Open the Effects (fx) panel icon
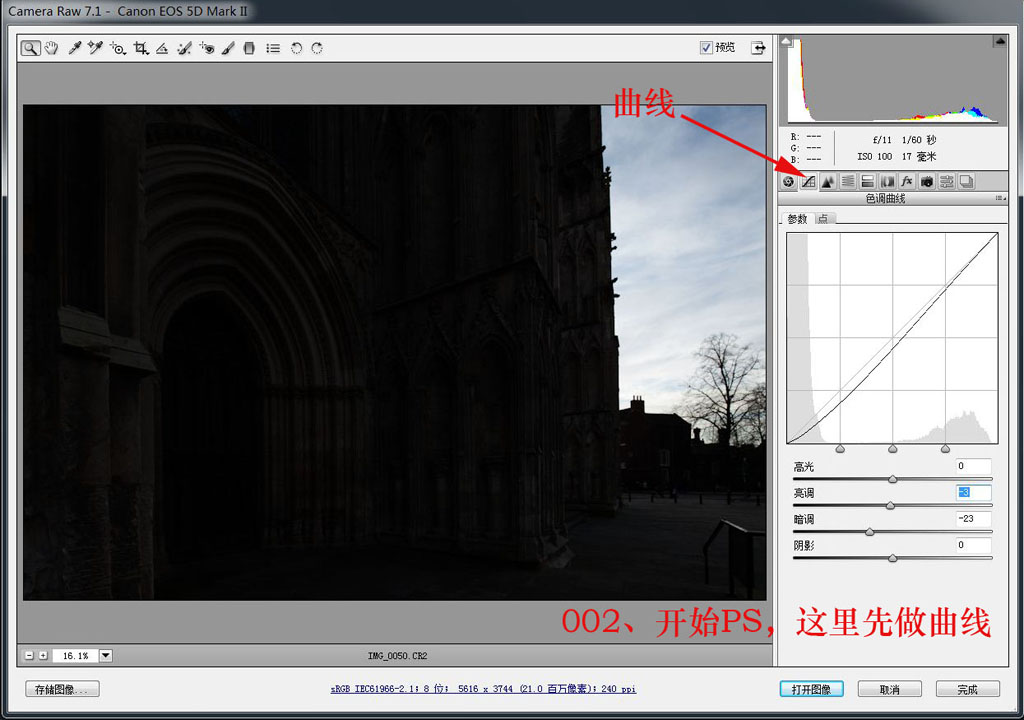Image resolution: width=1024 pixels, height=720 pixels. tap(906, 182)
